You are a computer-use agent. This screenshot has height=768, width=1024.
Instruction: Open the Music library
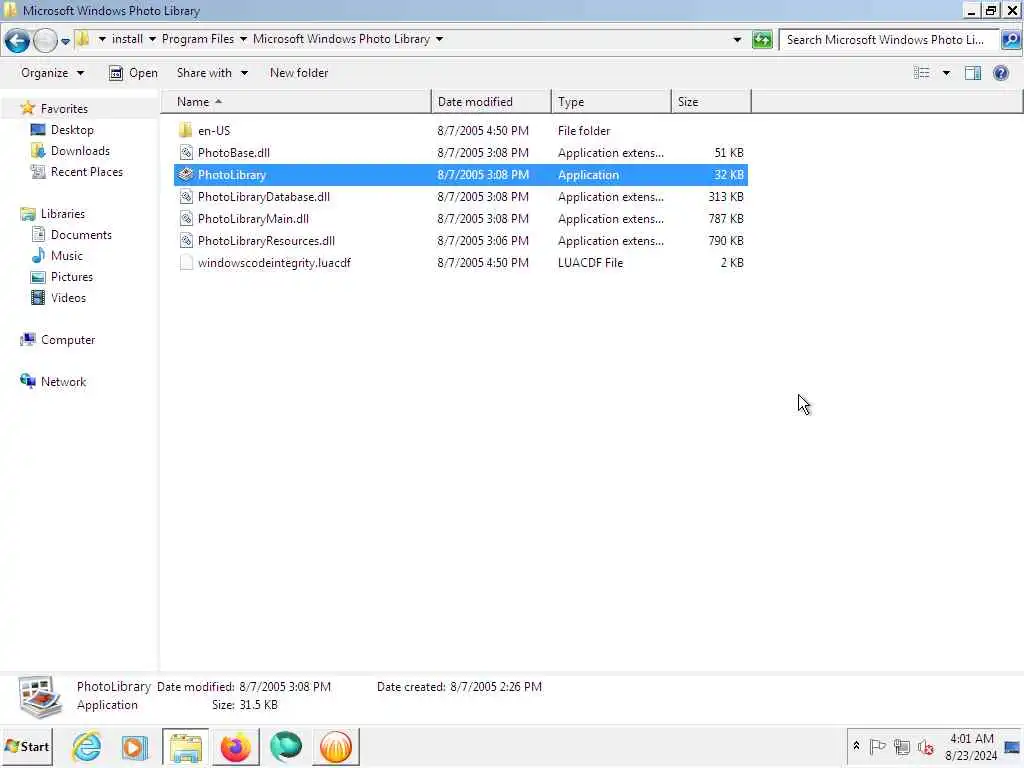[67, 255]
